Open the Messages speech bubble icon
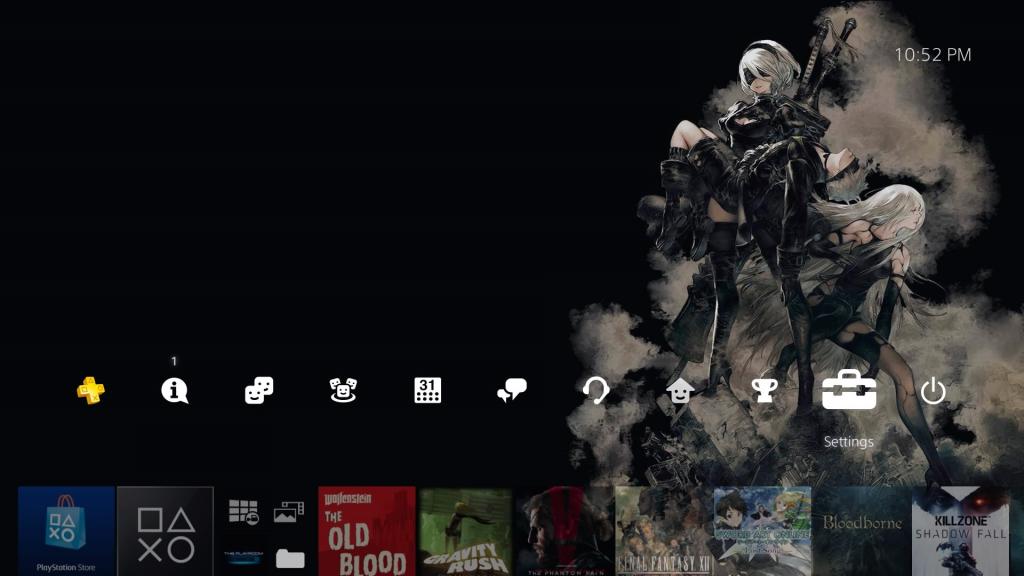Viewport: 1024px width, 576px height. coord(512,391)
